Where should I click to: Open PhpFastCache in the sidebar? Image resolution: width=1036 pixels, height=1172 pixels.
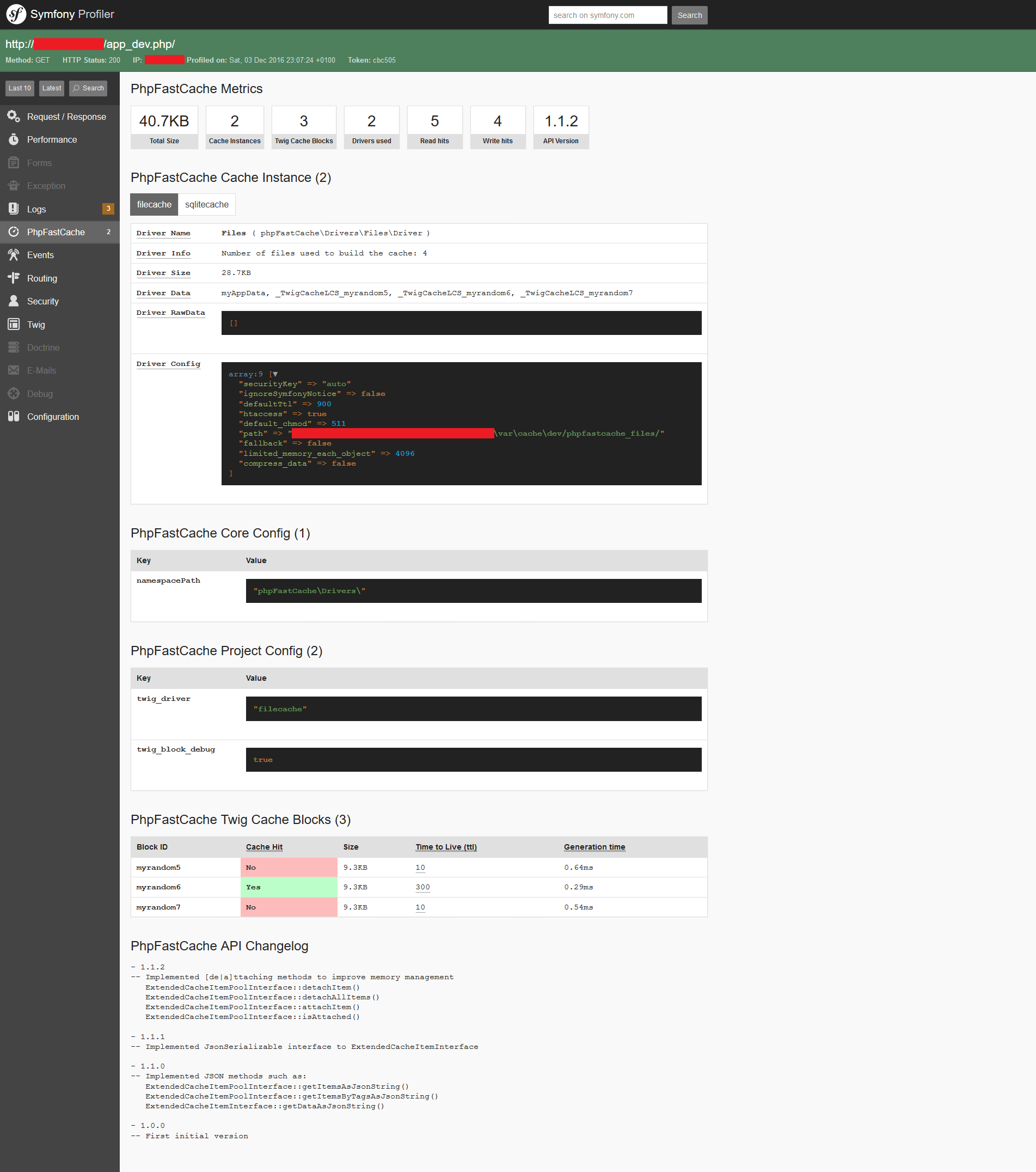click(x=56, y=232)
